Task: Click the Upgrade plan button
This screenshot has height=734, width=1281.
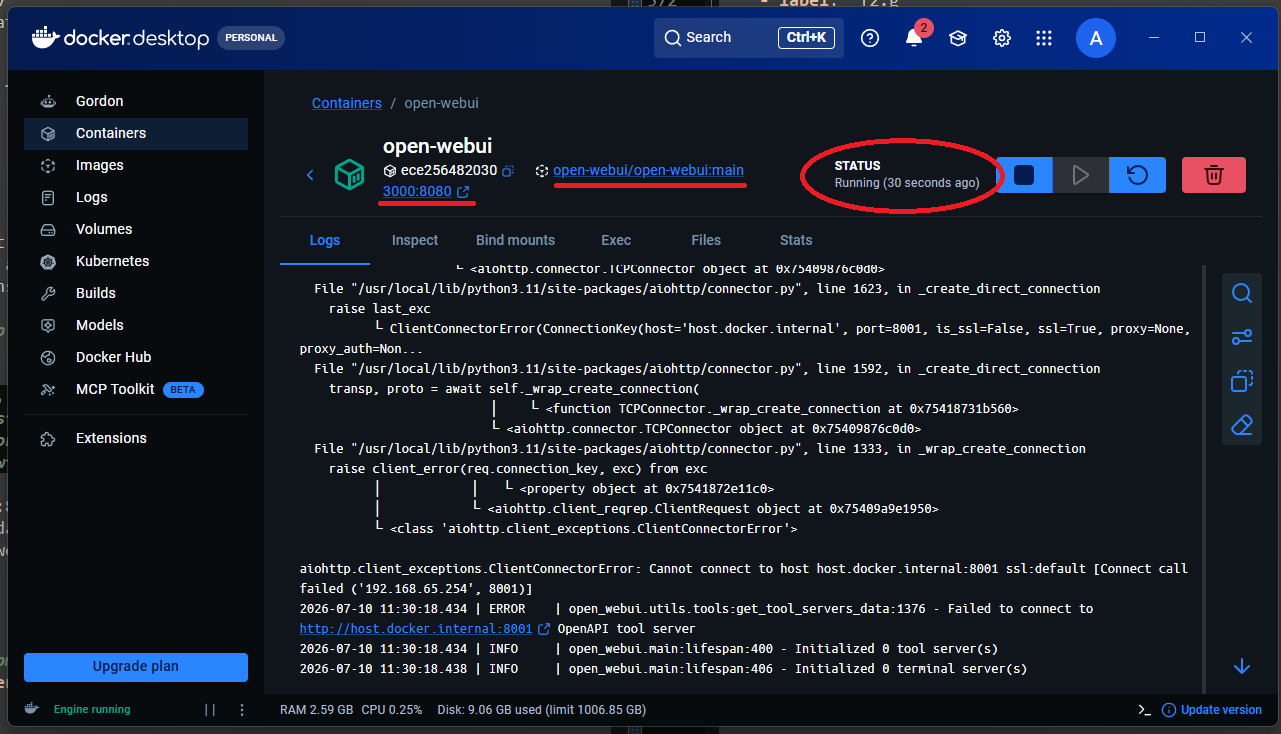Action: point(136,667)
